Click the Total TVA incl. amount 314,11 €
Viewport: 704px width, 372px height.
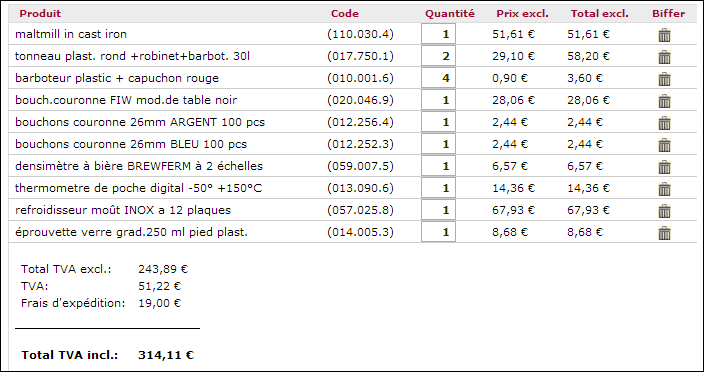[166, 355]
